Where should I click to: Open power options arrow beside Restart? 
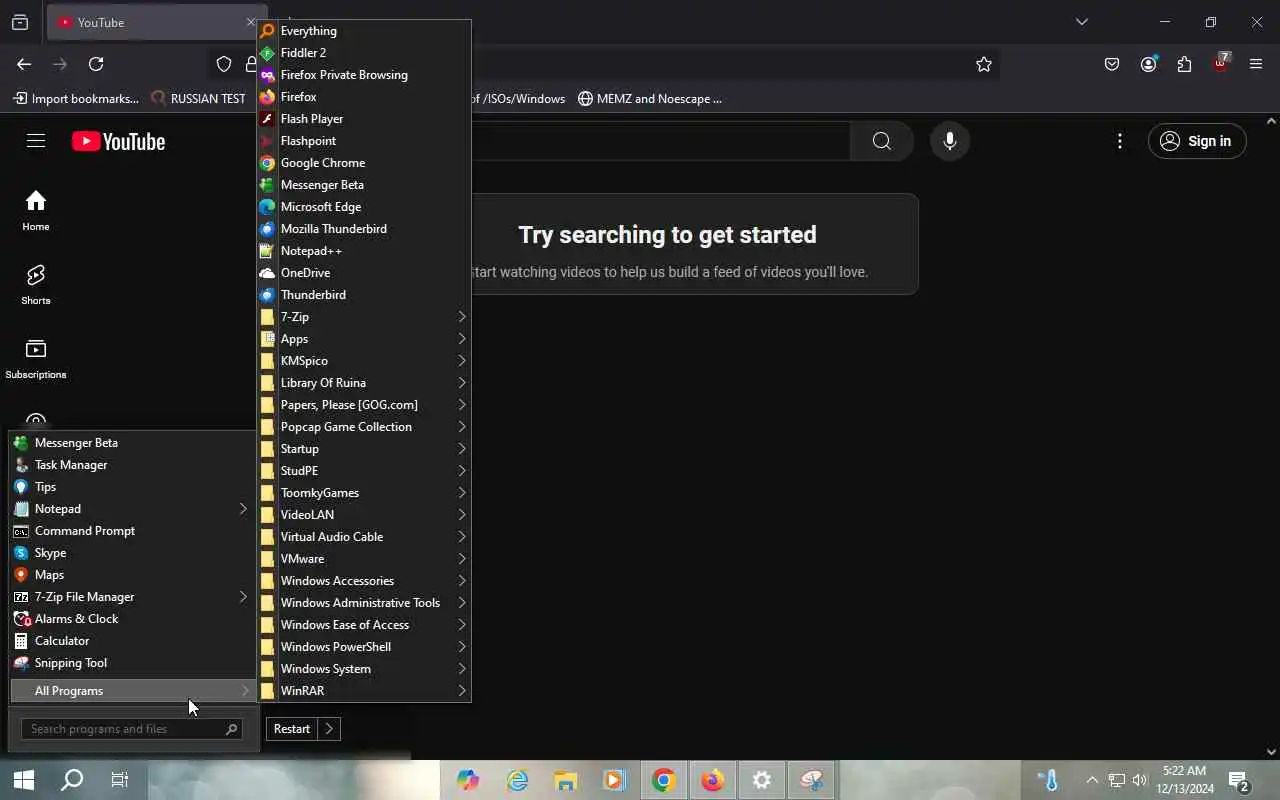point(329,729)
